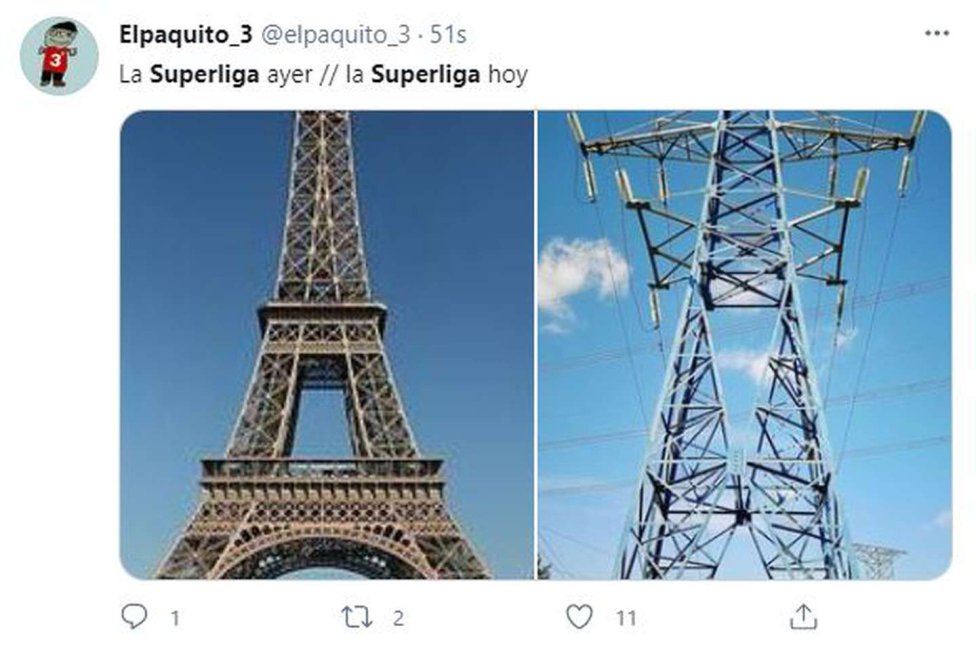The image size is (976, 647).
Task: Click the retweet count number 2
Action: (398, 618)
